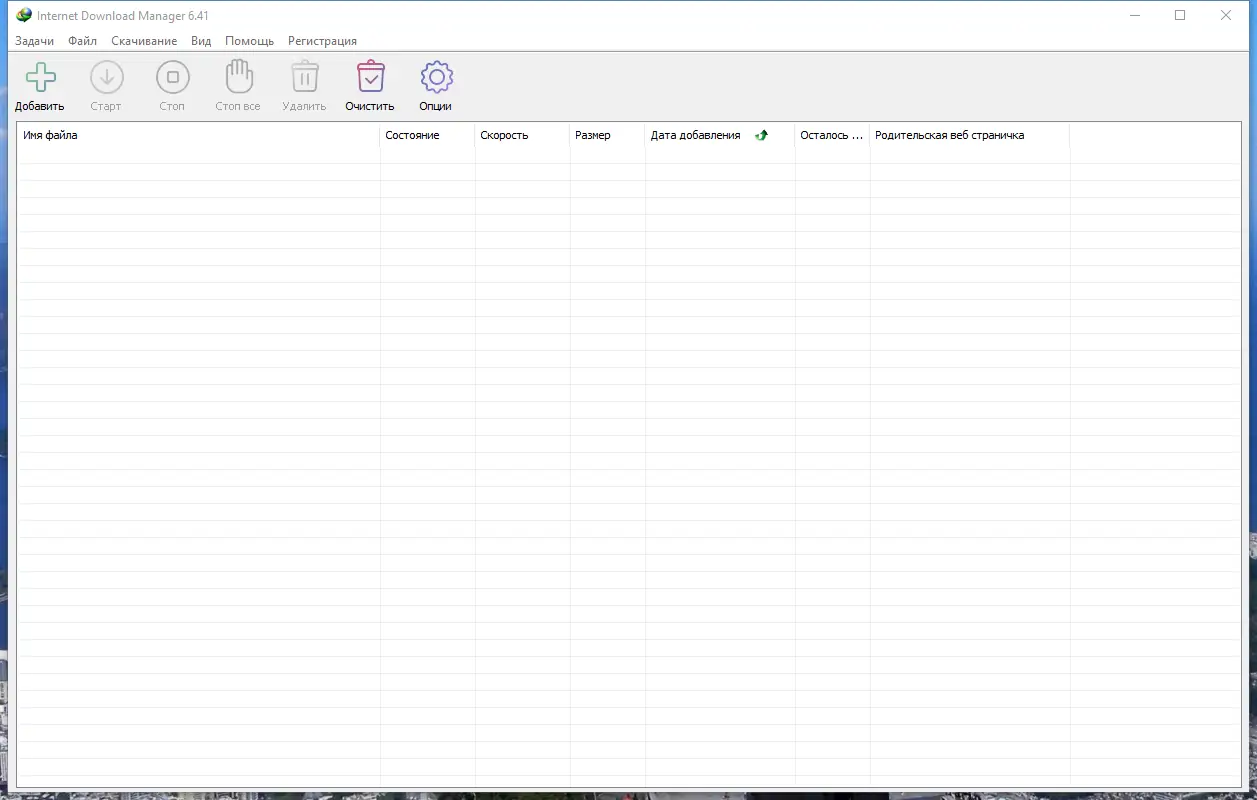The height and width of the screenshot is (800, 1257).
Task: Click the Удалить trash icon
Action: coord(304,77)
